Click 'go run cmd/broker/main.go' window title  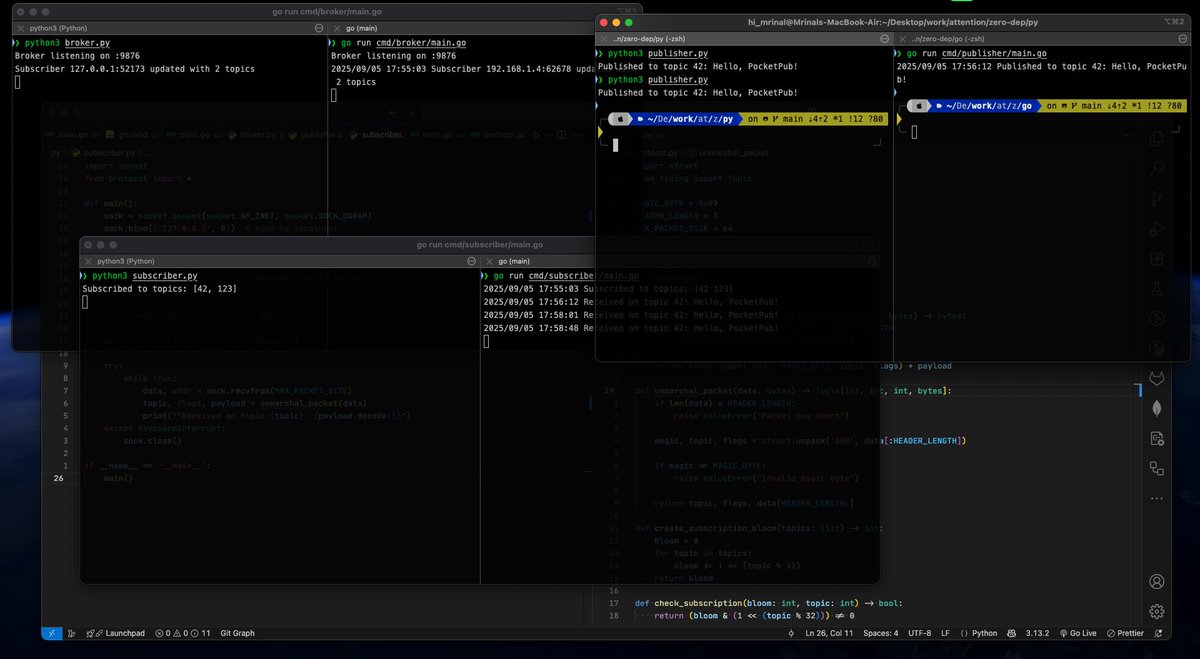coord(326,12)
